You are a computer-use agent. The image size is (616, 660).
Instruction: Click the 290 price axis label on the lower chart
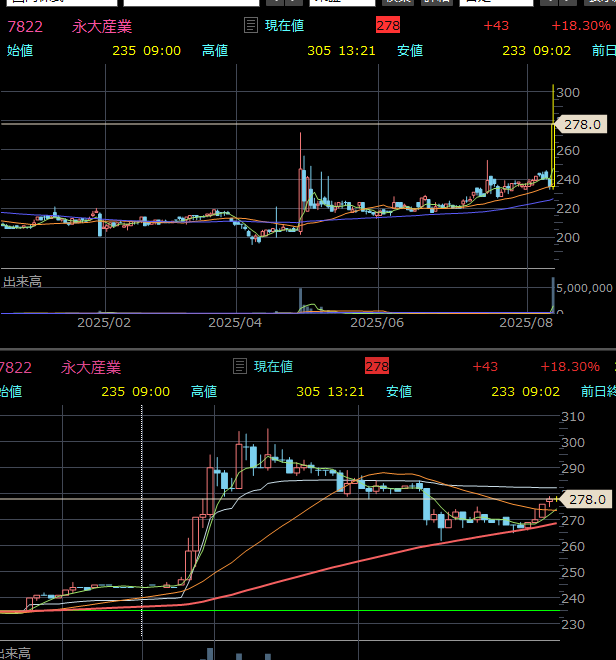pos(573,468)
